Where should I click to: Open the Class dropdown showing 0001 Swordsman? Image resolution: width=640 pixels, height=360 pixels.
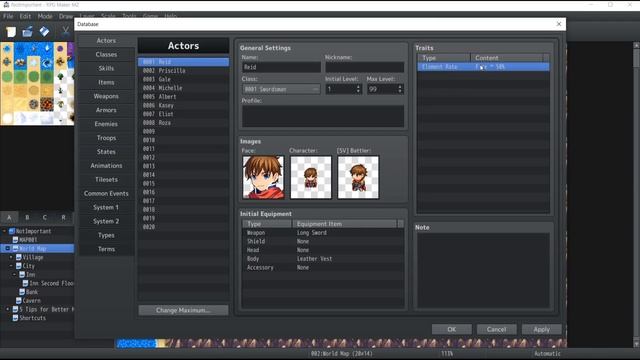click(x=281, y=89)
